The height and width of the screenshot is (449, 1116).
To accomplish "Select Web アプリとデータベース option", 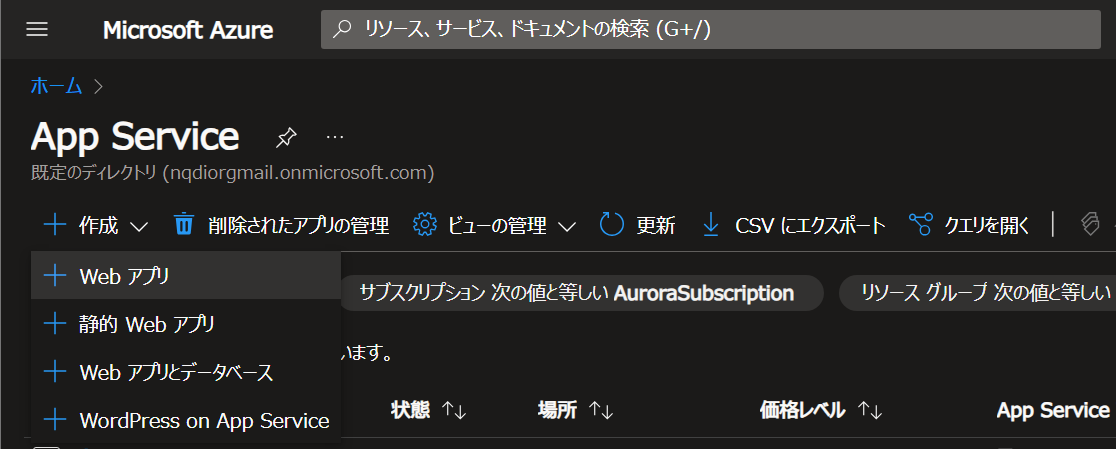I will pyautogui.click(x=176, y=372).
